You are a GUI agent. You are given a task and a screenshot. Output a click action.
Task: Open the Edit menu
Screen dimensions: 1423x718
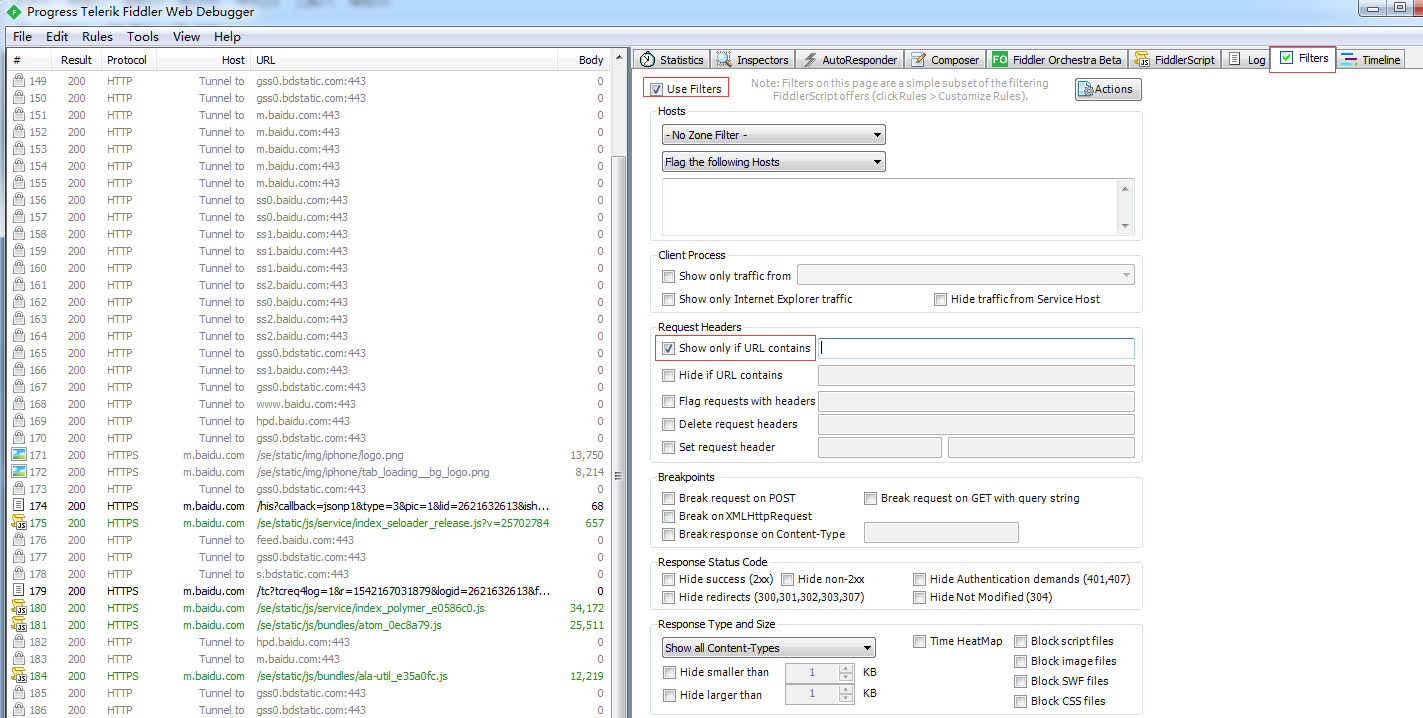pos(57,36)
